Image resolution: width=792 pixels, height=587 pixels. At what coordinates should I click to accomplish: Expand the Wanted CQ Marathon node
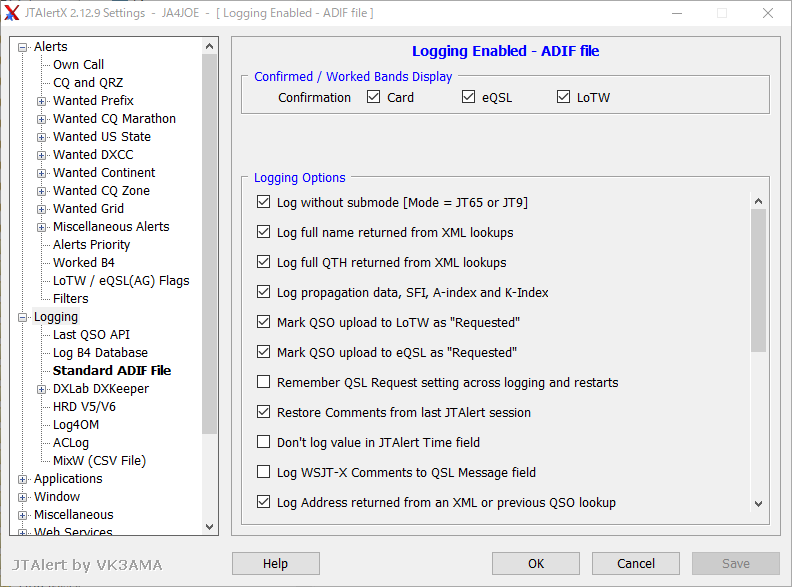(x=41, y=119)
